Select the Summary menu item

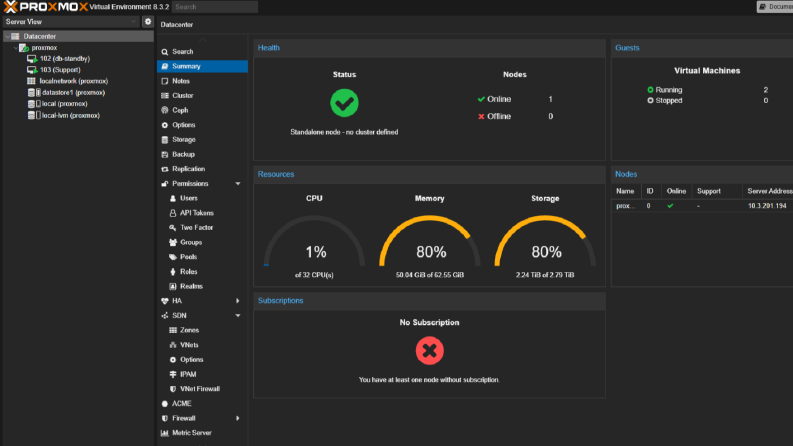pyautogui.click(x=202, y=66)
